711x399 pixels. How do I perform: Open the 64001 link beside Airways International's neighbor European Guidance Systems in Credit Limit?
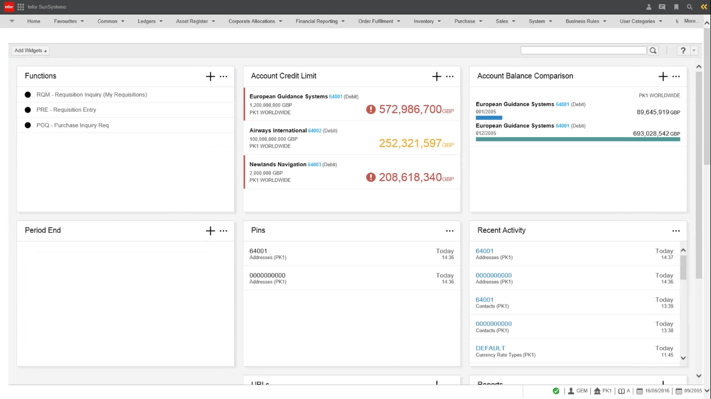coord(336,97)
